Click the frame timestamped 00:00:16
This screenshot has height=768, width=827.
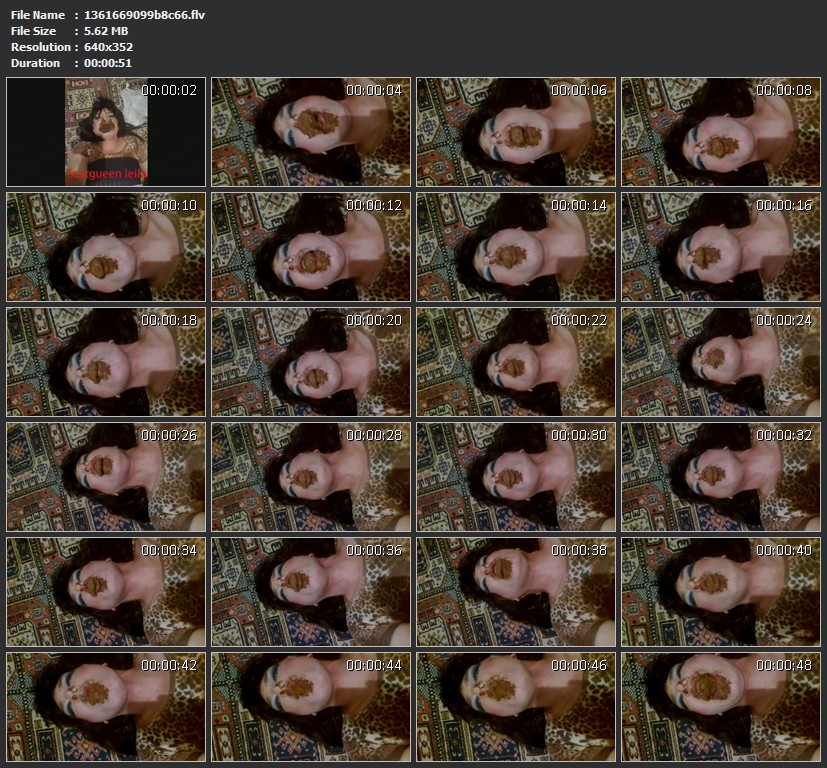point(720,247)
